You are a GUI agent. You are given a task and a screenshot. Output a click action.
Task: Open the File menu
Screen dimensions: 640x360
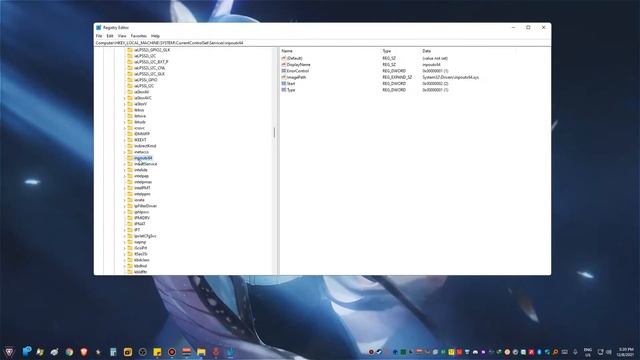point(99,36)
